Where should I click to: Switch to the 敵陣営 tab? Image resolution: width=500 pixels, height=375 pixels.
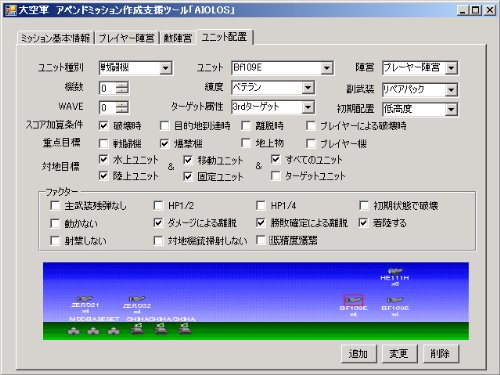click(x=178, y=38)
